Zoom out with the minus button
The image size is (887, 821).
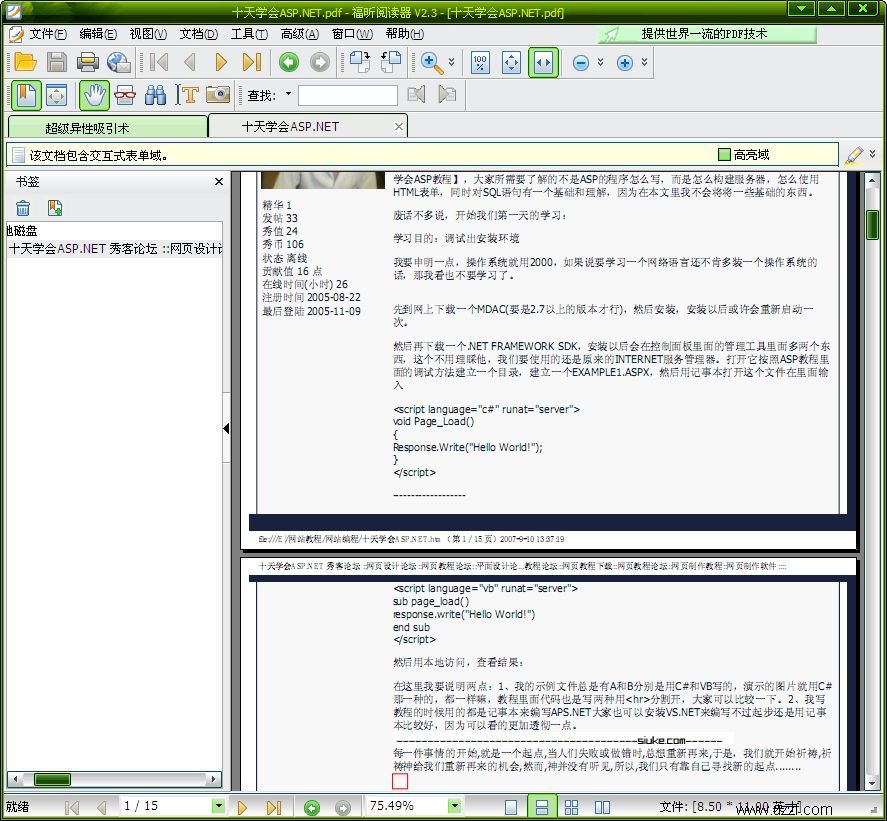coord(580,62)
